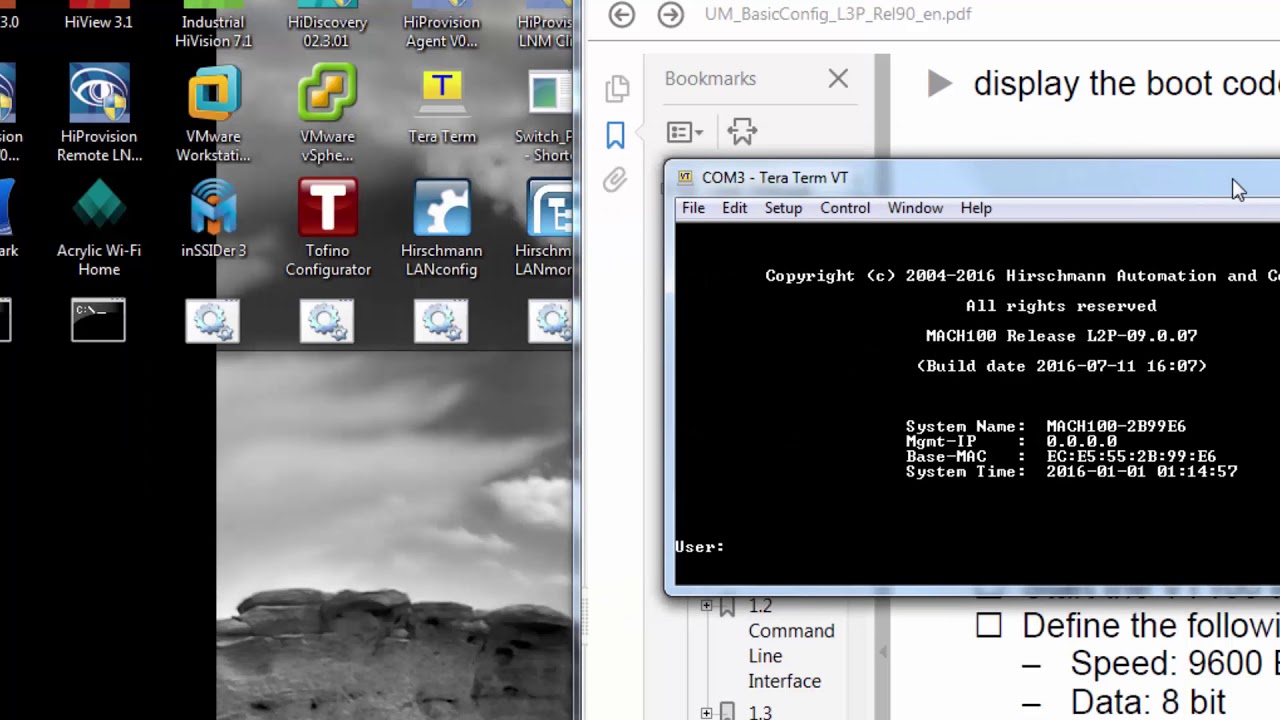
Task: Select the HiProvision Remote LN desktop icon
Action: pos(99,114)
